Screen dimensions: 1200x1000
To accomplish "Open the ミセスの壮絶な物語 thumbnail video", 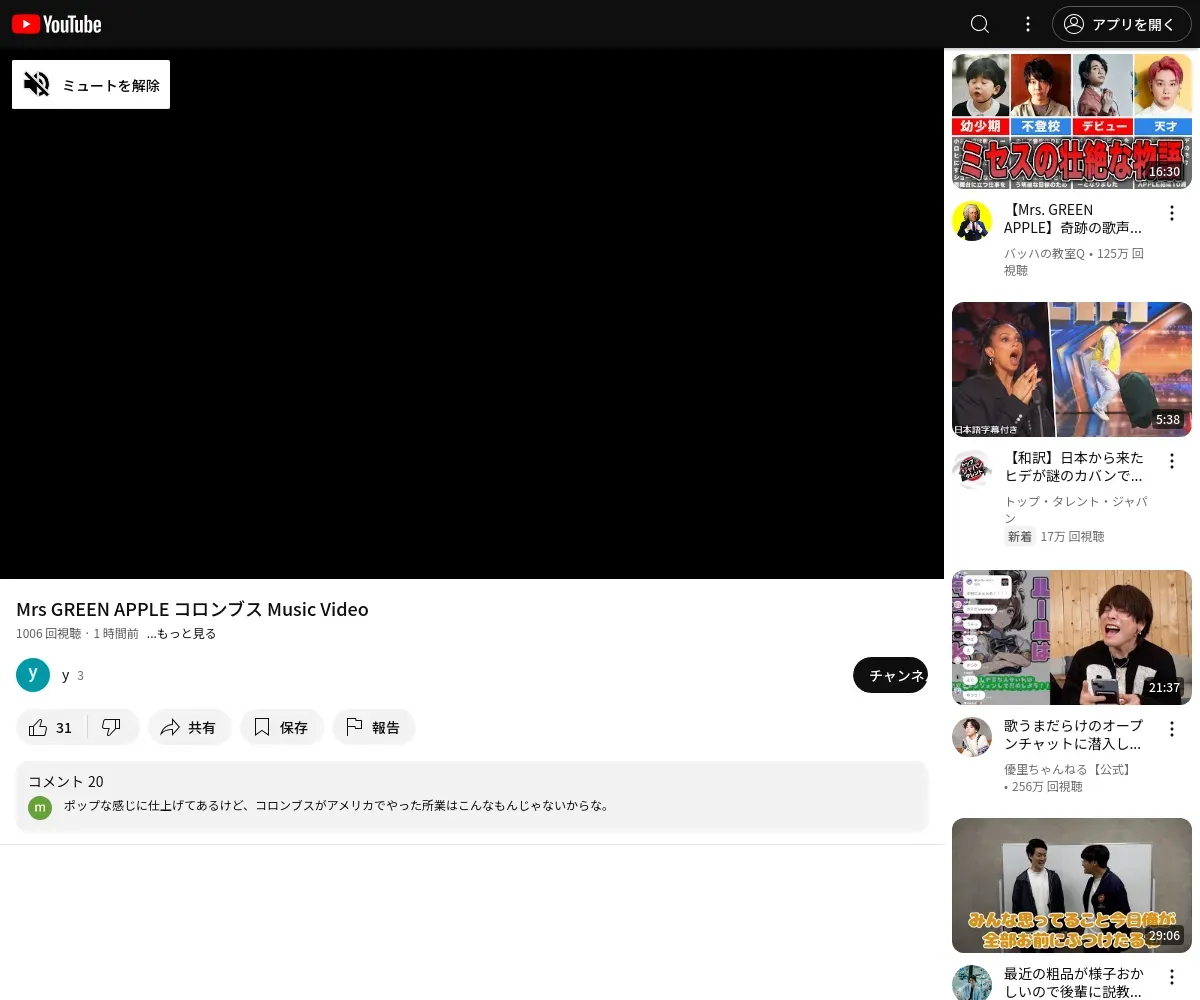I will click(x=1072, y=121).
